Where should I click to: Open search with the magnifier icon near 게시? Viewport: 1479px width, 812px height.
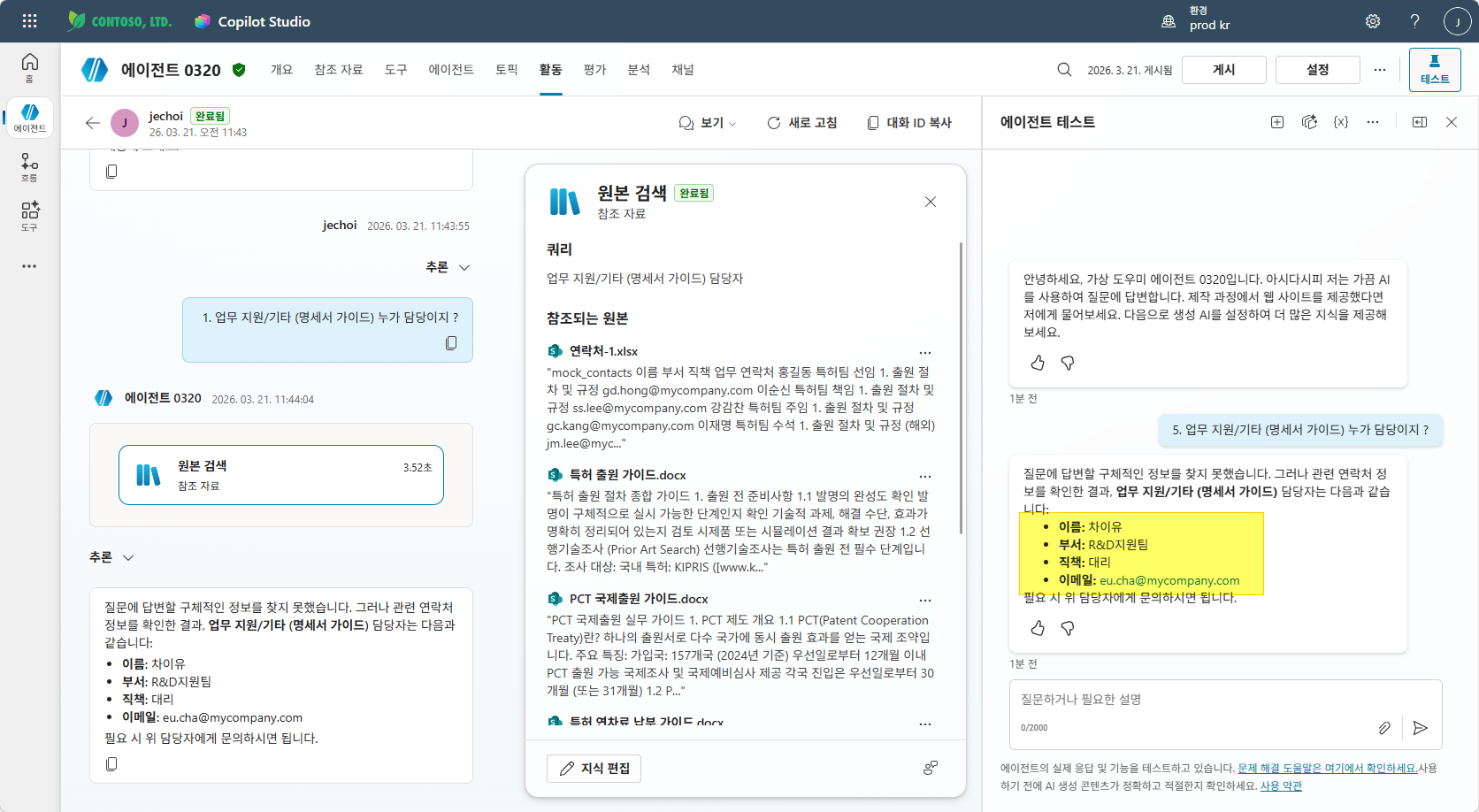[x=1063, y=69]
